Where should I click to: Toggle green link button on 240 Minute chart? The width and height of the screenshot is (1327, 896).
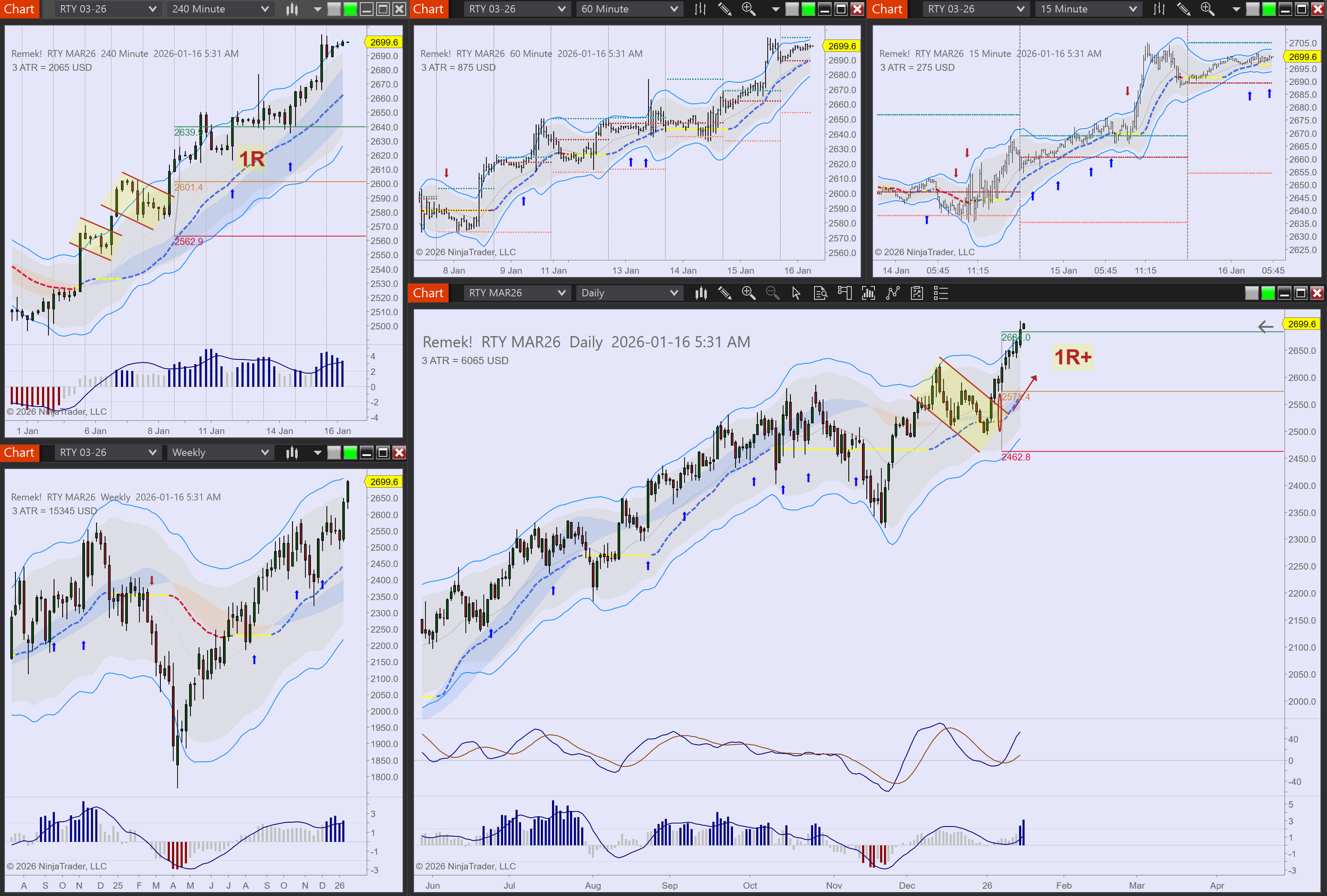350,9
